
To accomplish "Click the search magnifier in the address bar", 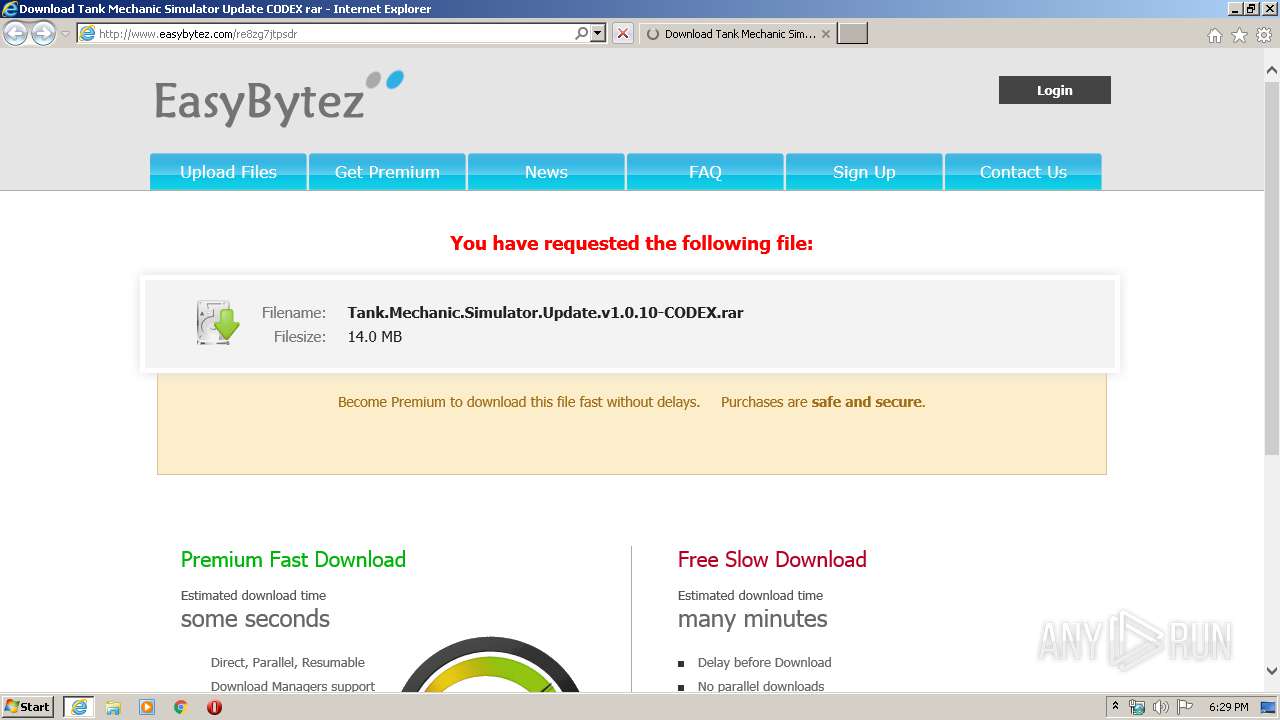I will [582, 33].
